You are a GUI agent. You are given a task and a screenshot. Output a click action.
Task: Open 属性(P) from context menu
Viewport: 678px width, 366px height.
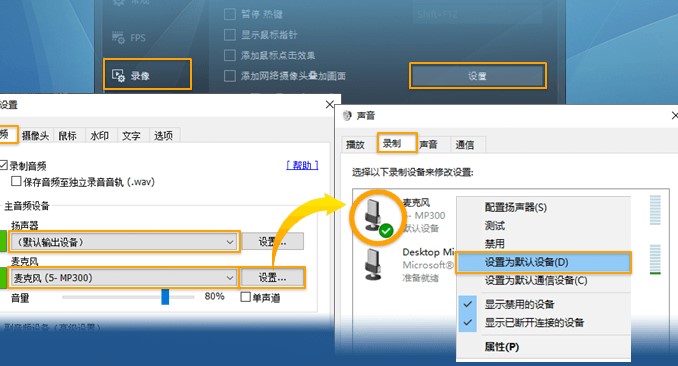click(x=544, y=347)
